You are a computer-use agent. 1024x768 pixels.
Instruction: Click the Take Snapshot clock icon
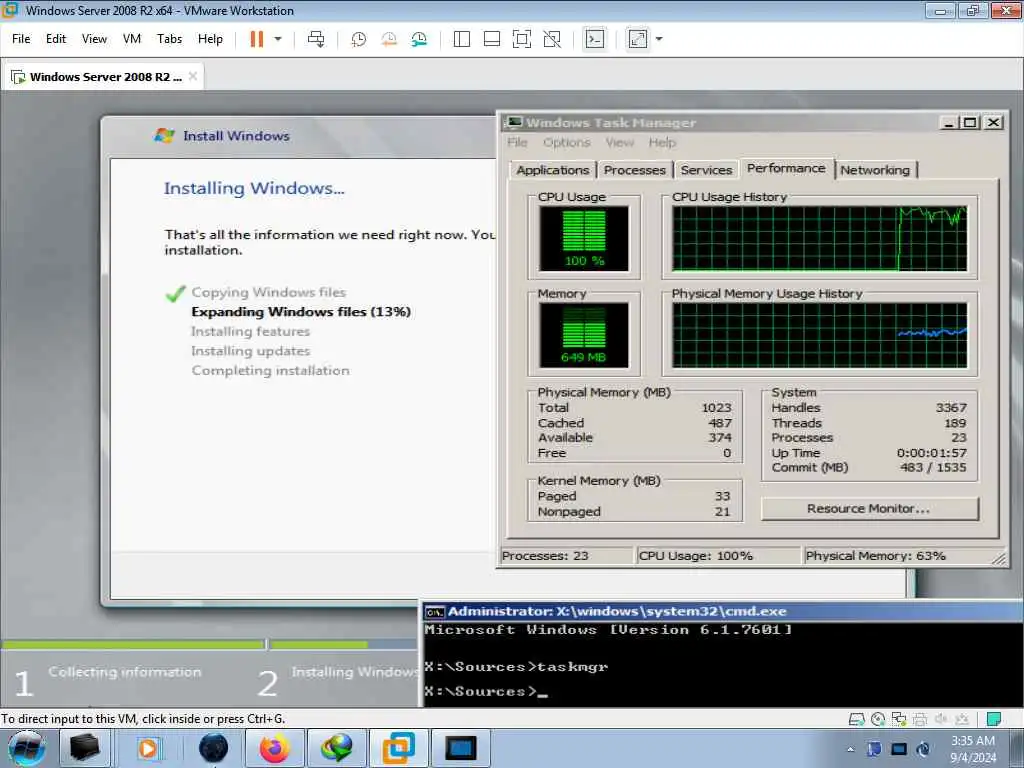coord(359,39)
